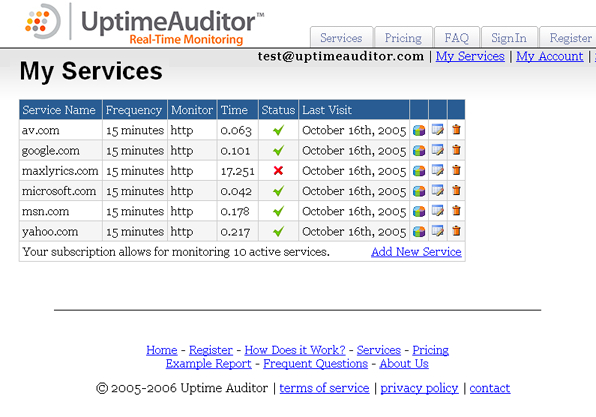Follow the My Services header link
The width and height of the screenshot is (596, 417).
(470, 56)
